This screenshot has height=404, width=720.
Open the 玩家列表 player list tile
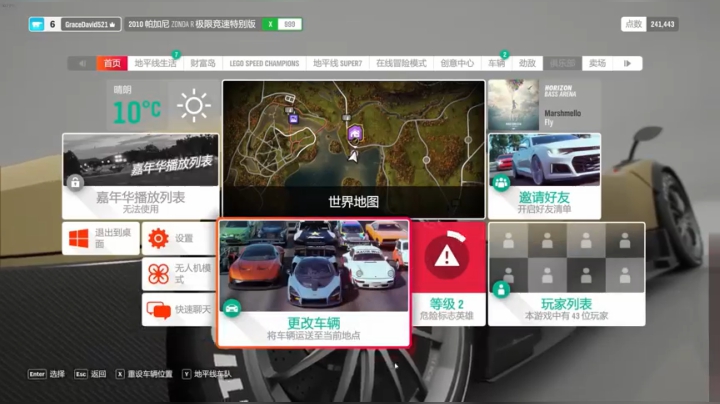point(567,274)
